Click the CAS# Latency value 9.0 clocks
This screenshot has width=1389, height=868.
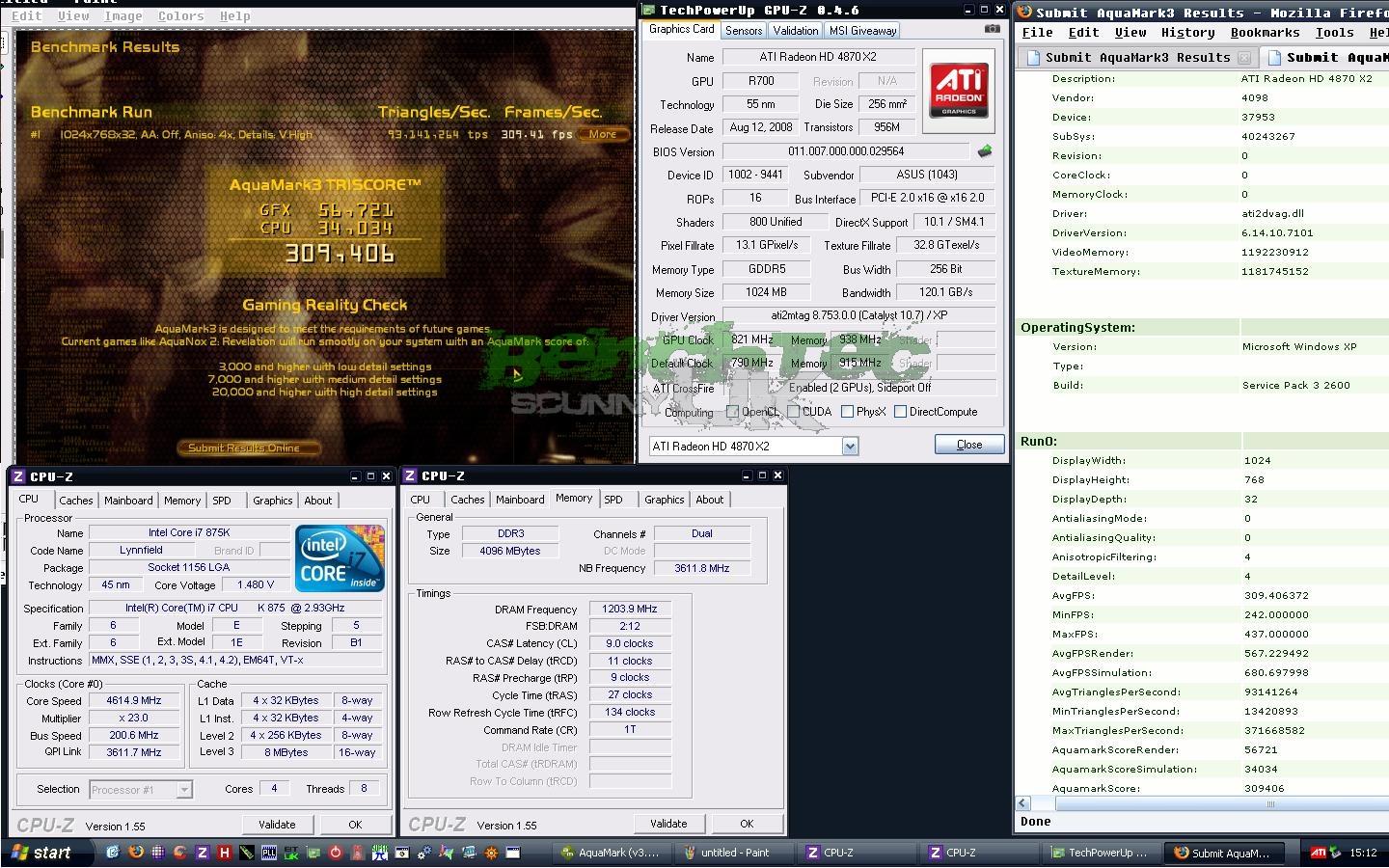click(630, 644)
